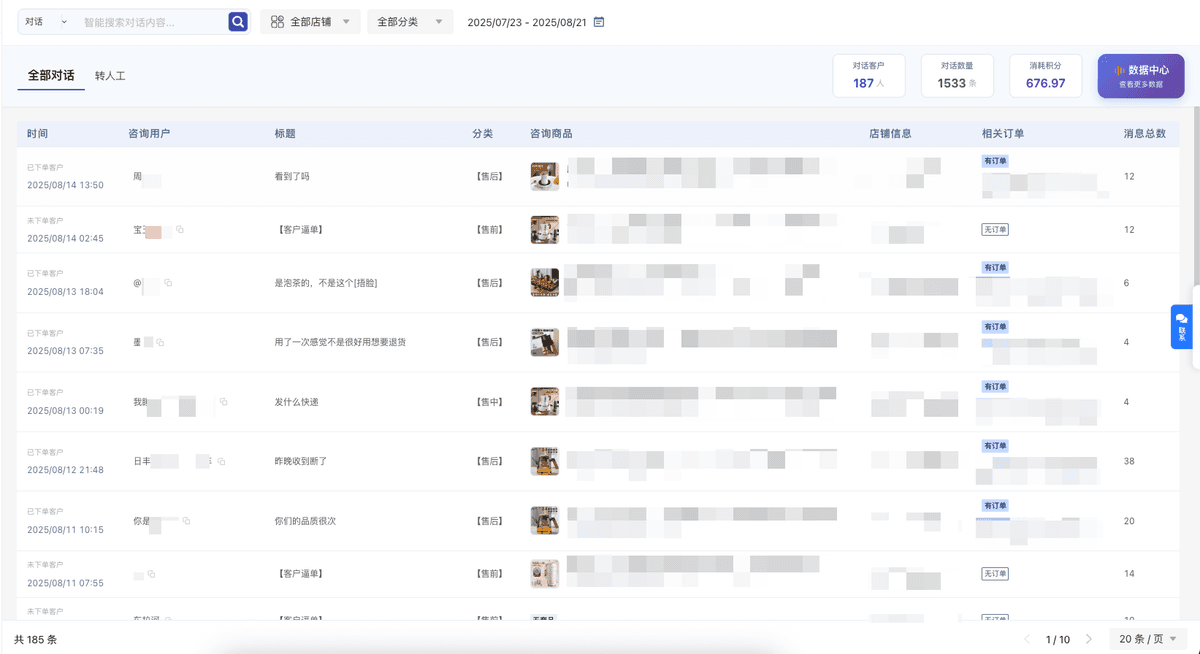Click the next page arrow in pagination

[1086, 639]
